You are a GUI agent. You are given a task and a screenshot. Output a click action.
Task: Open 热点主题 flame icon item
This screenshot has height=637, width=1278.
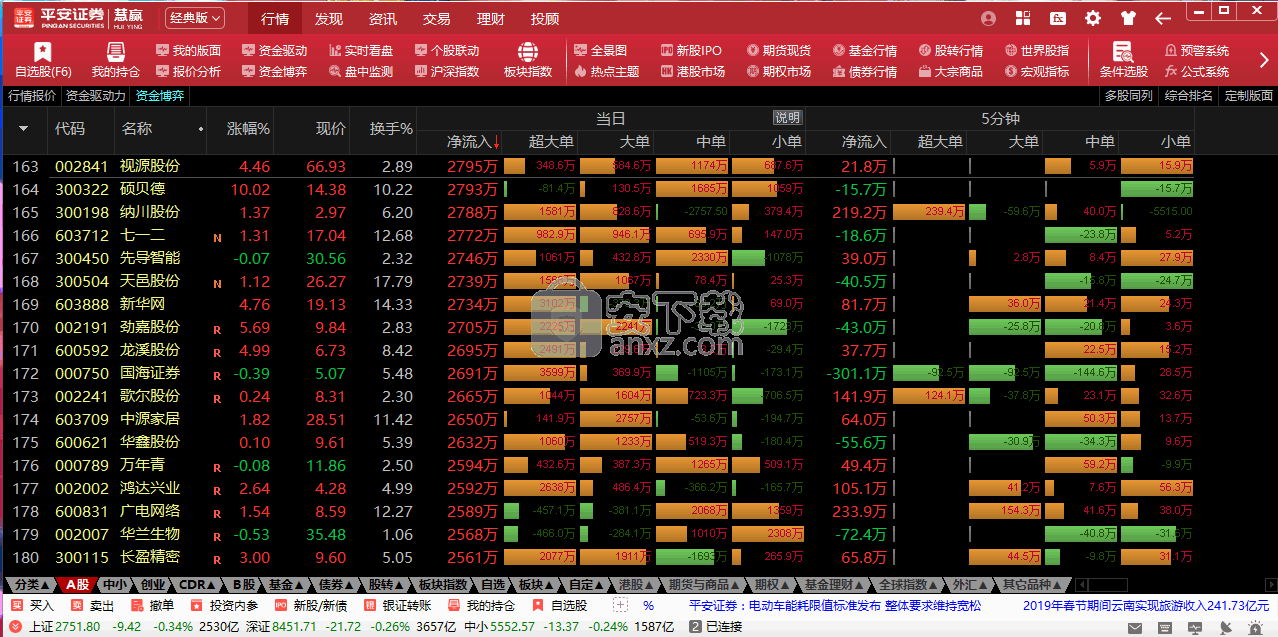tap(607, 71)
